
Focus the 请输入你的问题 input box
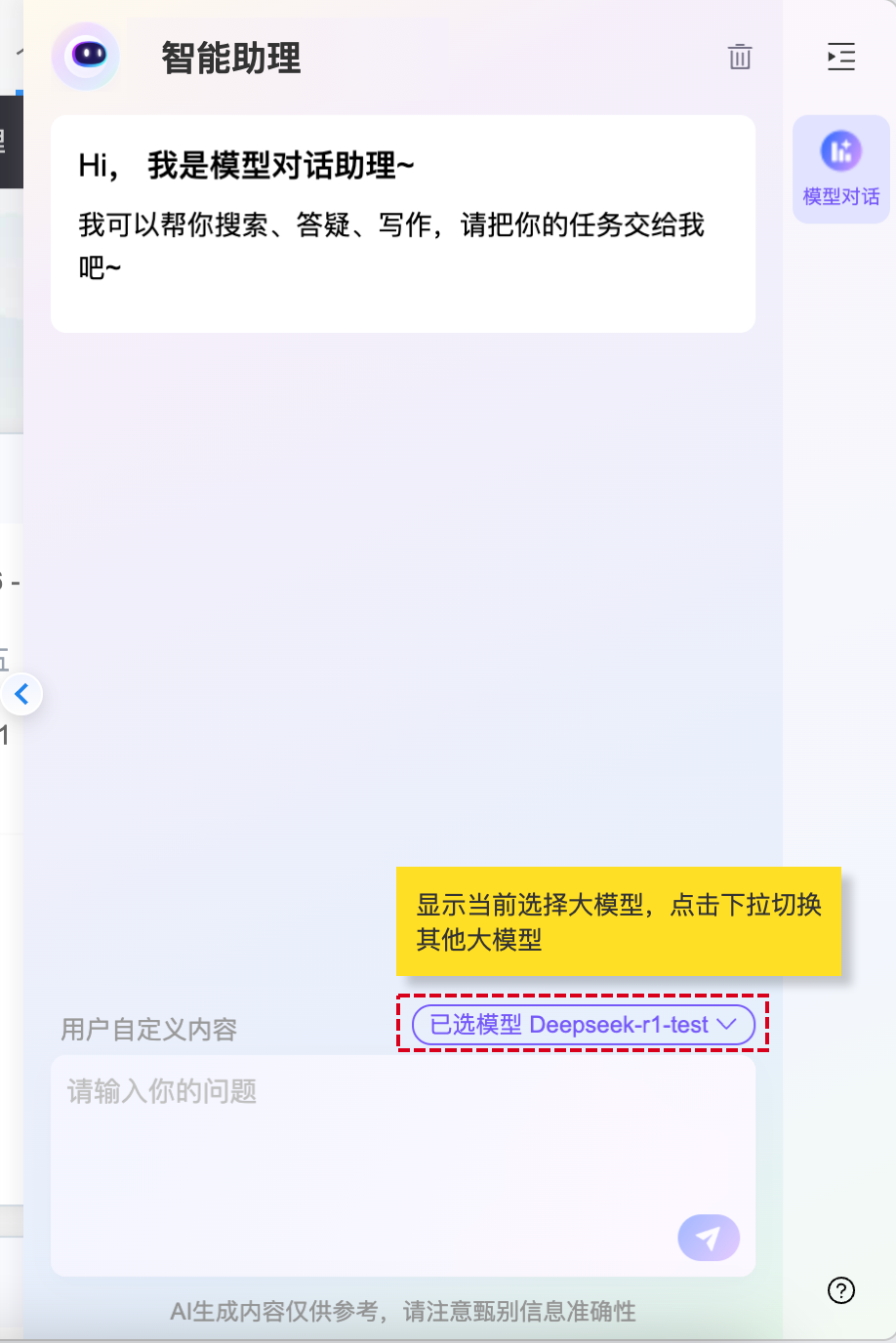point(403,1165)
